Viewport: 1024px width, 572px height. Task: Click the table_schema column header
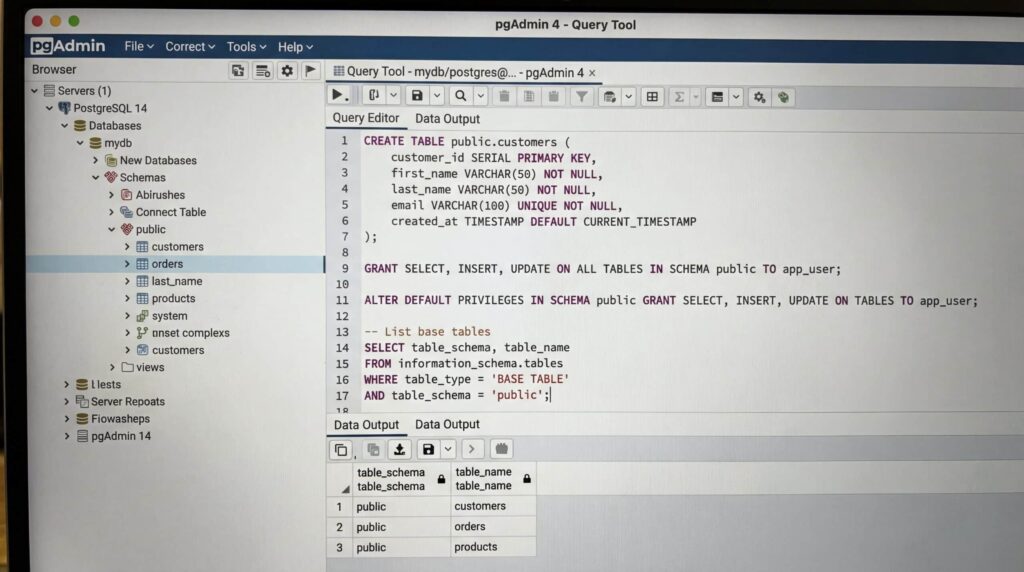(401, 479)
